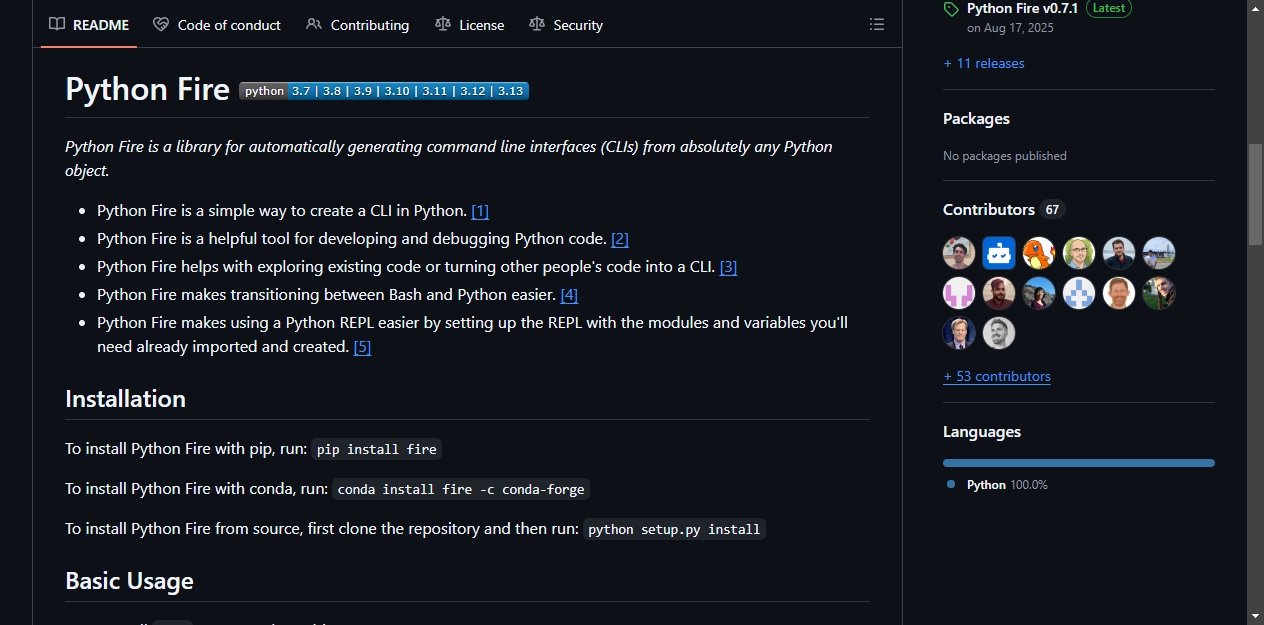Click the 'python setup.py install' code snippet
Screen dimensions: 1264x625
pos(675,529)
